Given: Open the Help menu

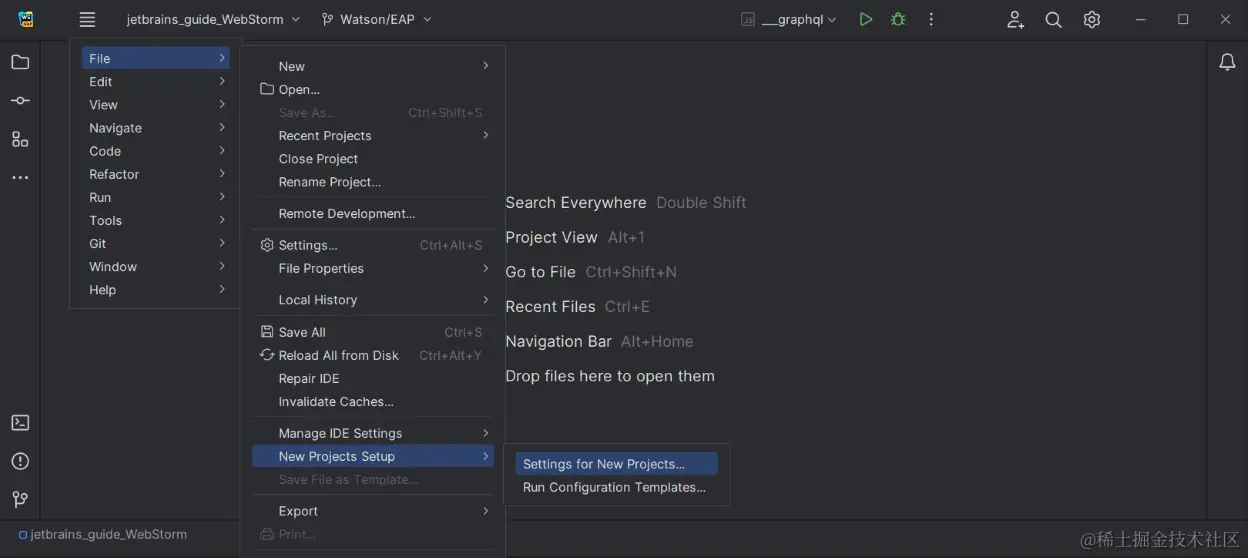Looking at the screenshot, I should 156,289.
